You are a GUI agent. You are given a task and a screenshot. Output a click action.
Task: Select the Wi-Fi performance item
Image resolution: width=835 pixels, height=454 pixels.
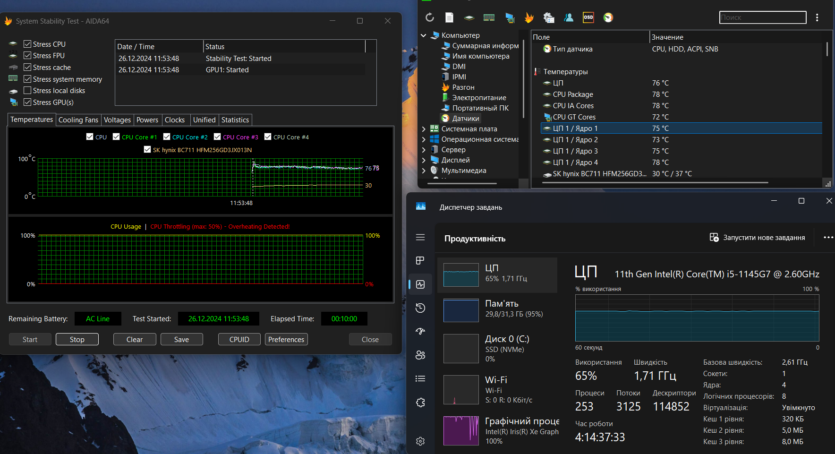click(497, 389)
